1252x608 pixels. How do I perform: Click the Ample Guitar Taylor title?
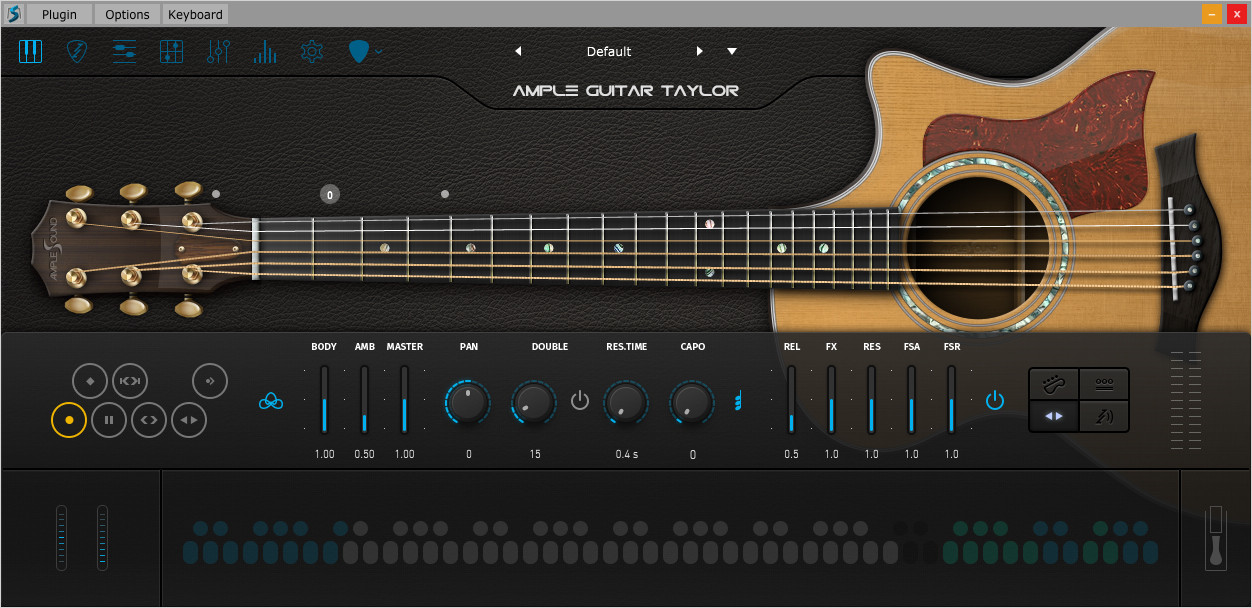pyautogui.click(x=626, y=91)
